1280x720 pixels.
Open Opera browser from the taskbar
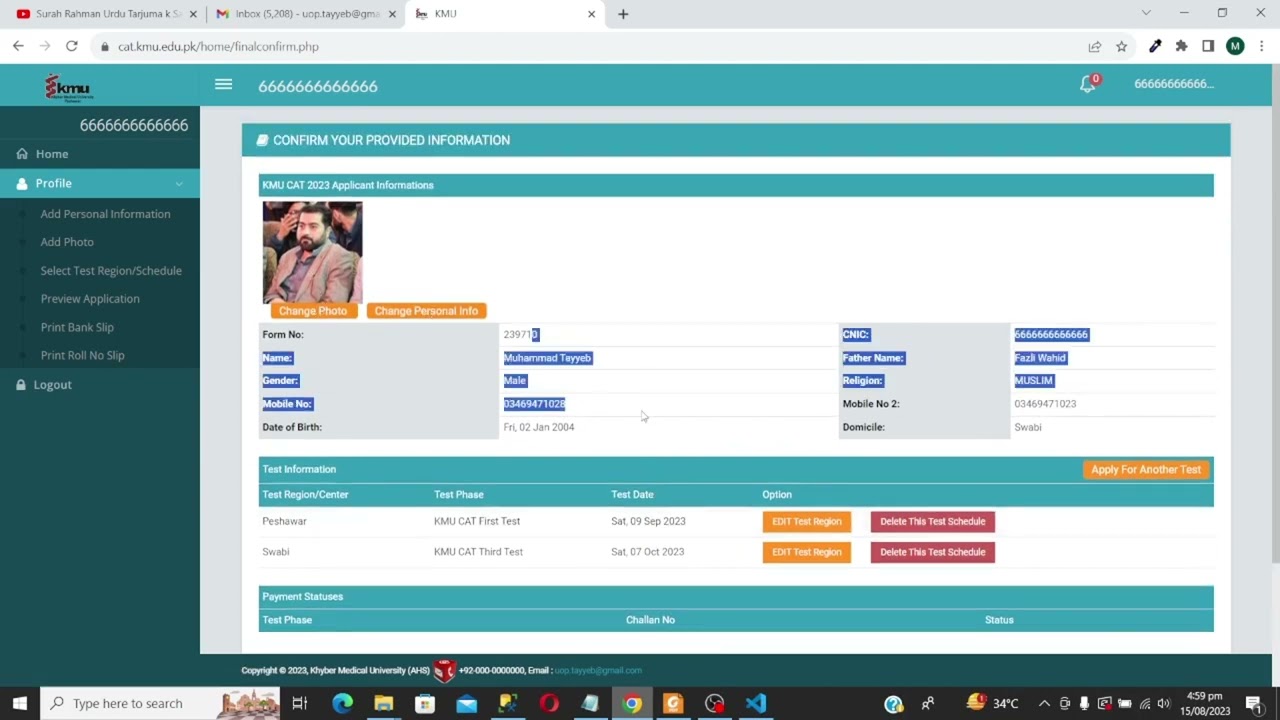(x=549, y=703)
